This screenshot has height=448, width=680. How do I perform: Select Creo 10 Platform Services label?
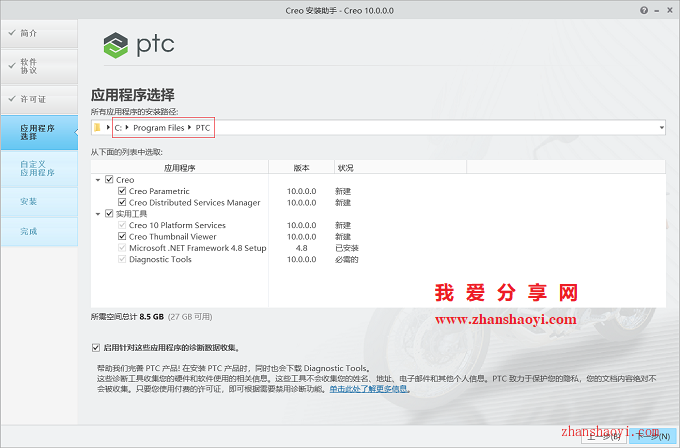tap(177, 225)
